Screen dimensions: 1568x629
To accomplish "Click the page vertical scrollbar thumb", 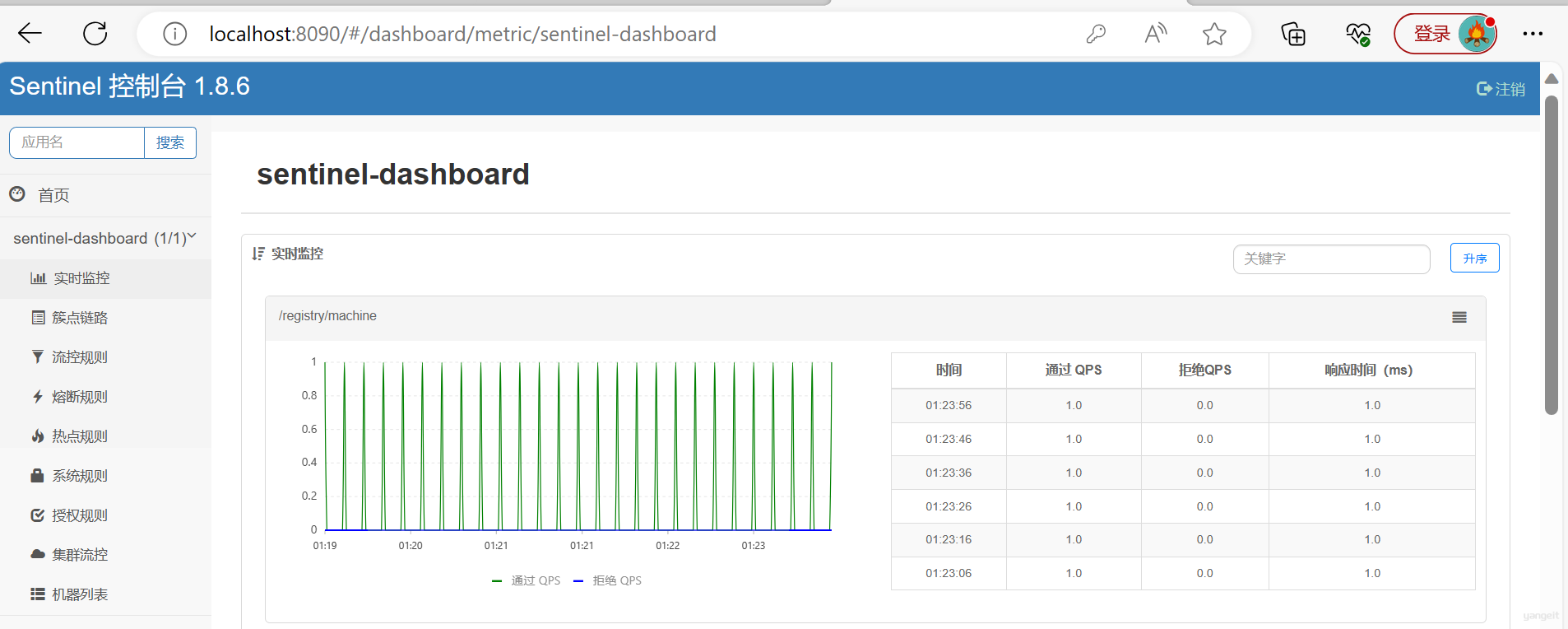I will pyautogui.click(x=1552, y=255).
